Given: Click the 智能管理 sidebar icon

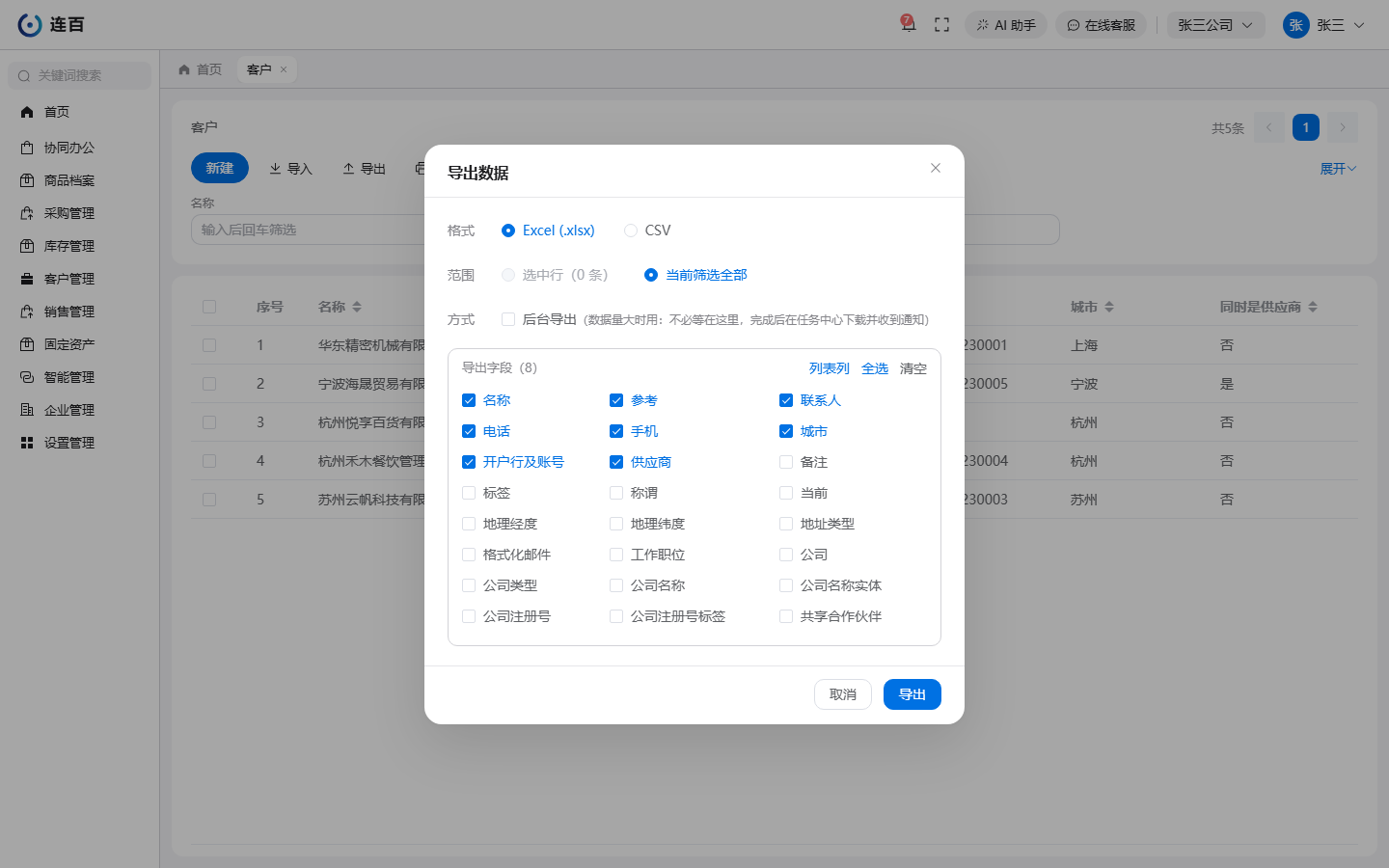Looking at the screenshot, I should tap(27, 377).
